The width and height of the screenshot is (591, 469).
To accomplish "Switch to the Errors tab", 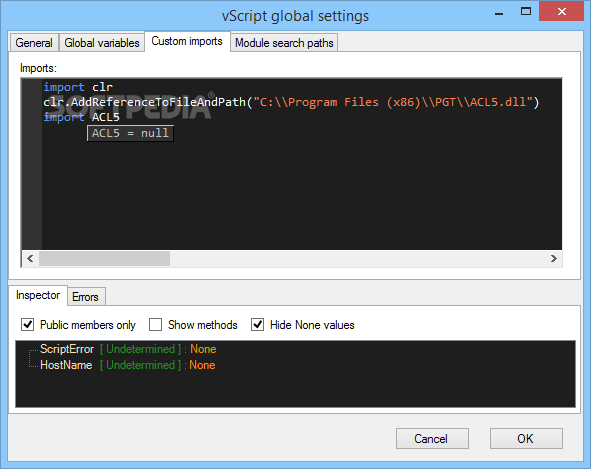I will pyautogui.click(x=85, y=297).
